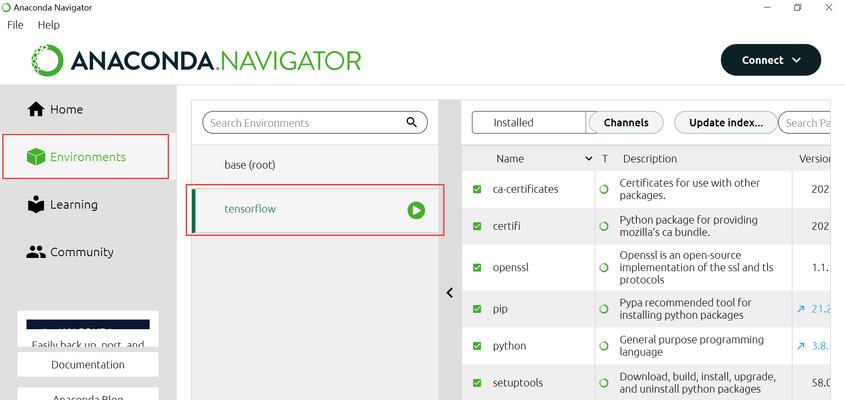Click the blue upgrade arrow for python version
The height and width of the screenshot is (400, 845).
pos(801,346)
